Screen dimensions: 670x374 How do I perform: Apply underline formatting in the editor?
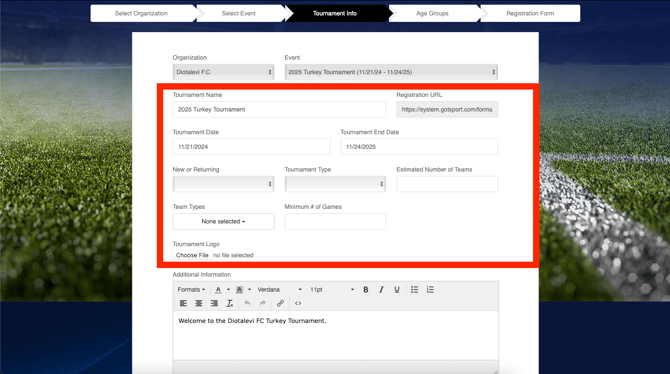tap(397, 290)
